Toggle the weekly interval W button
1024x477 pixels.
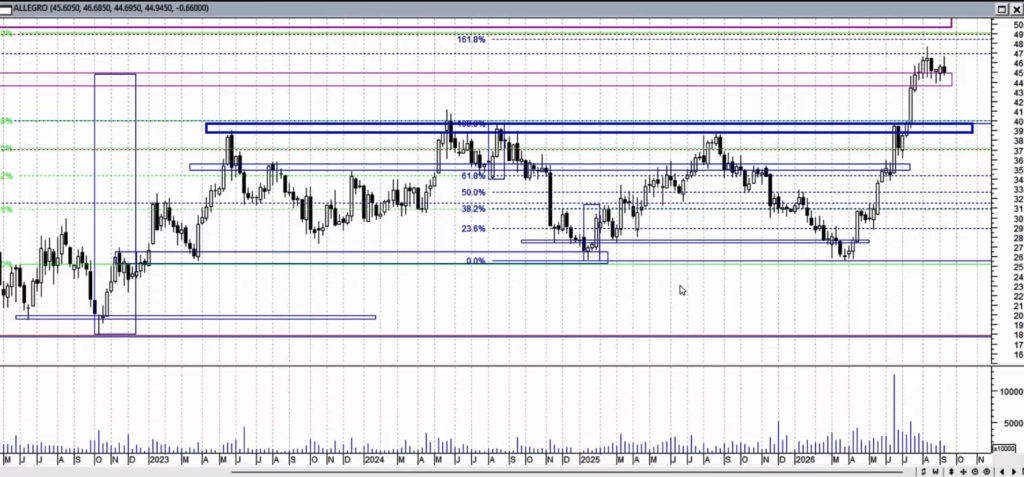click(x=936, y=472)
